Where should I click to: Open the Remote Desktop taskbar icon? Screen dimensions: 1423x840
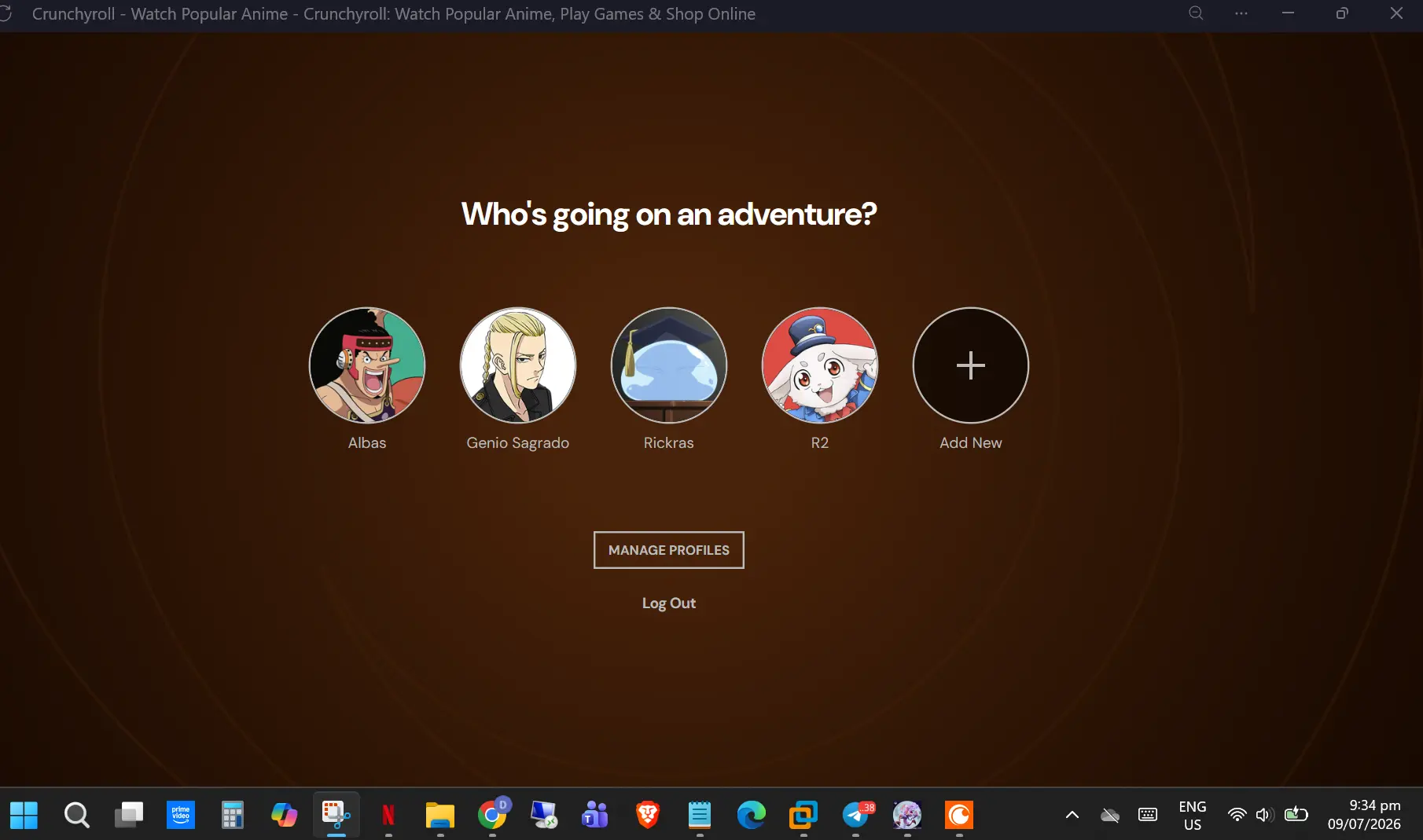pos(543,815)
